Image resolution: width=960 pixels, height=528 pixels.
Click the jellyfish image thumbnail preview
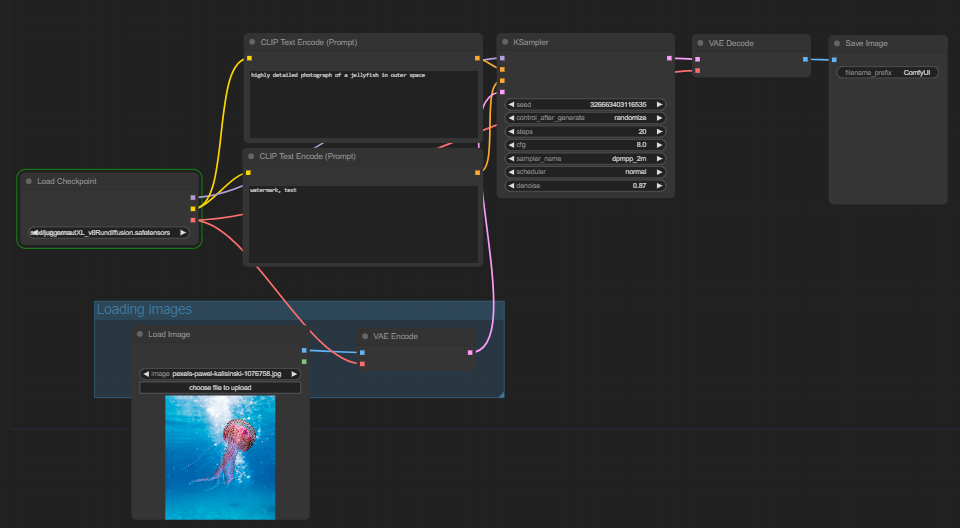220,457
